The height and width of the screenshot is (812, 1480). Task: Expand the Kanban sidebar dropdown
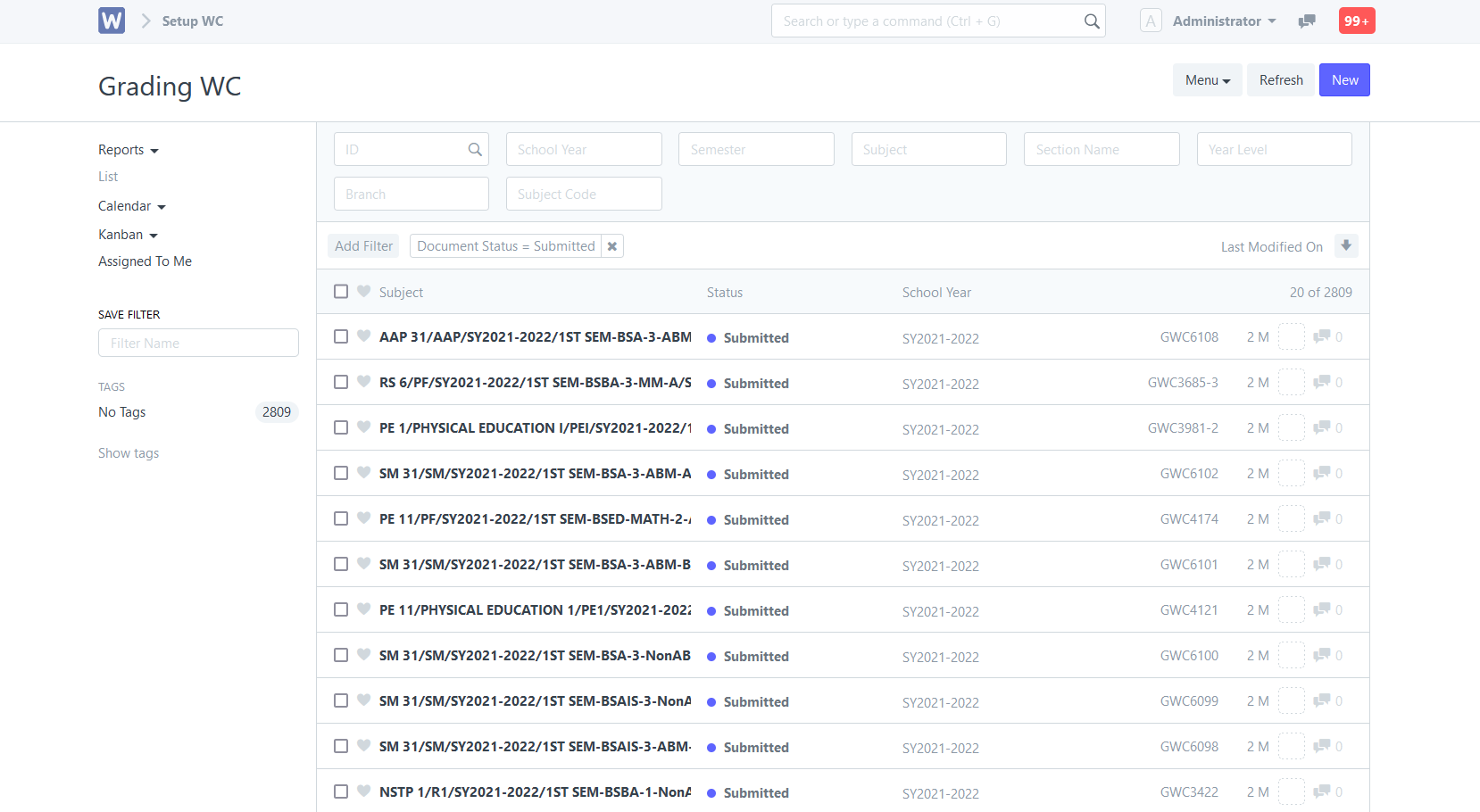[128, 235]
